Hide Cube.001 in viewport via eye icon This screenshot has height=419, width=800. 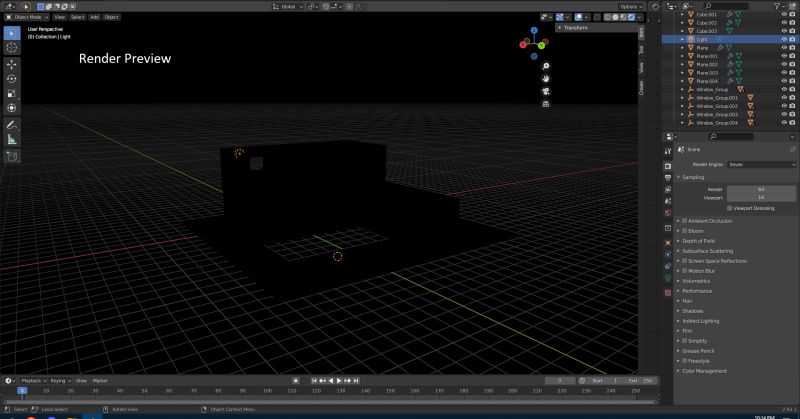click(784, 14)
